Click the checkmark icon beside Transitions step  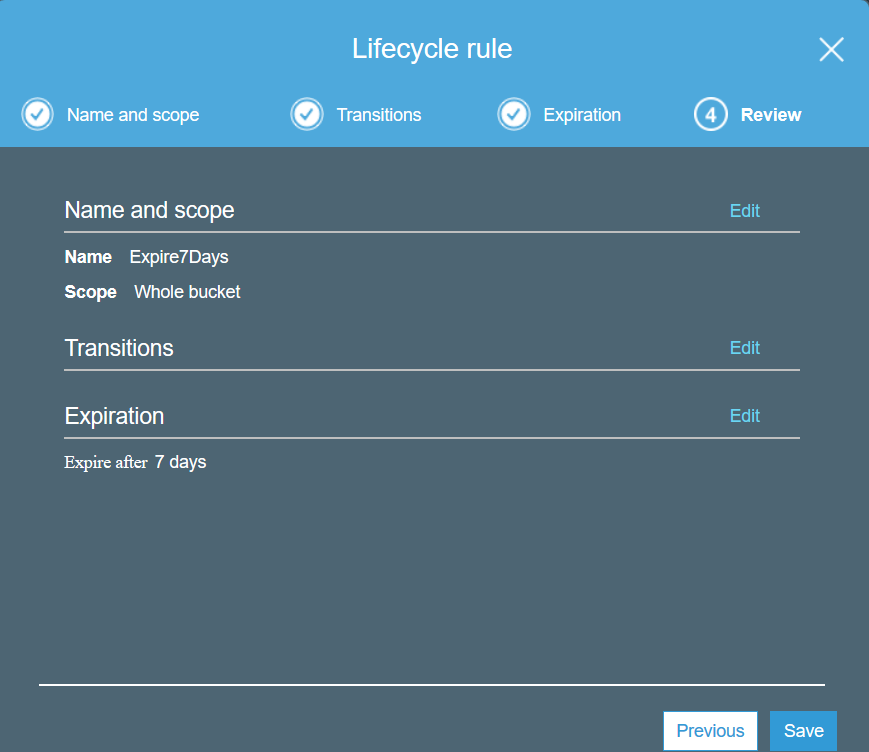point(307,115)
